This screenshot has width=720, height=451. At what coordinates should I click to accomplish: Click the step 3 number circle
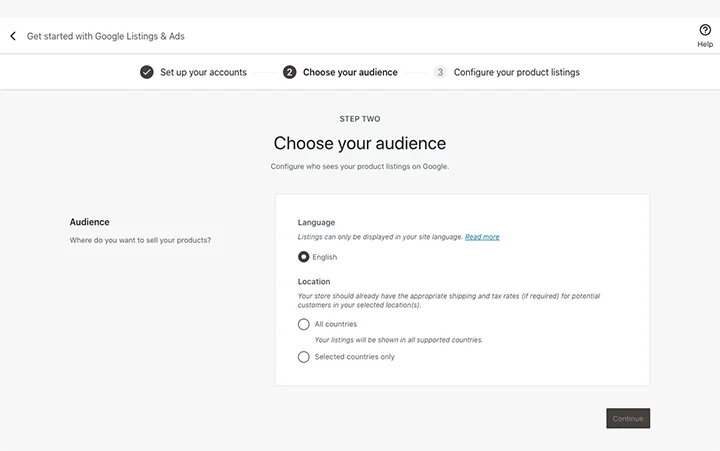[440, 72]
